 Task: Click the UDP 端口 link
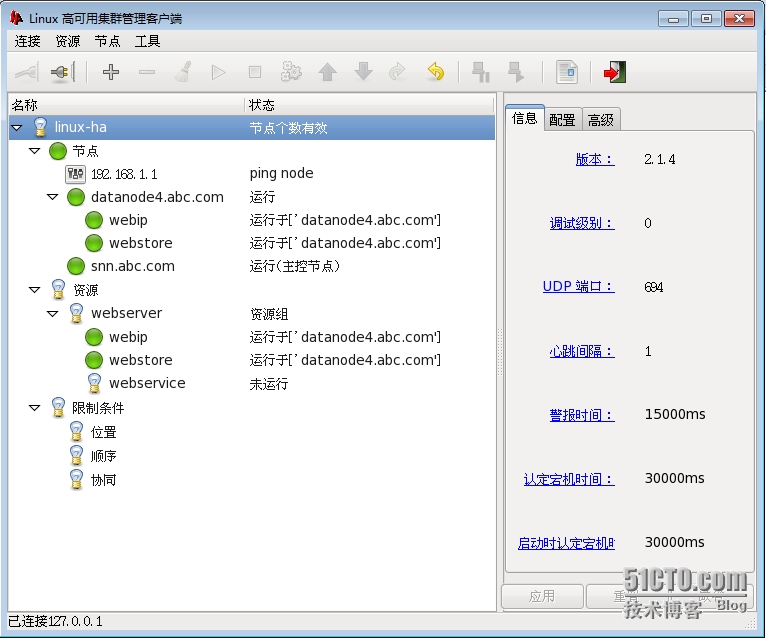point(578,287)
